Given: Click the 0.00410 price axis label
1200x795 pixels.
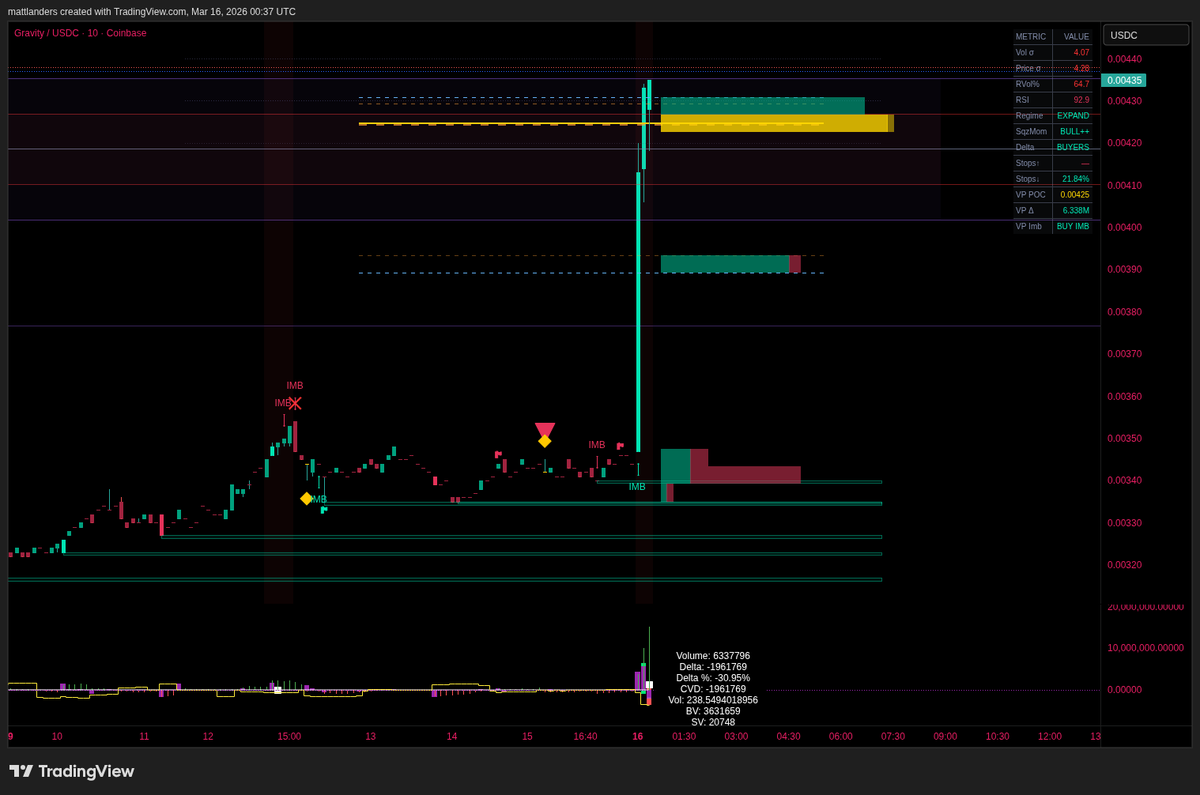Looking at the screenshot, I should (x=1124, y=186).
